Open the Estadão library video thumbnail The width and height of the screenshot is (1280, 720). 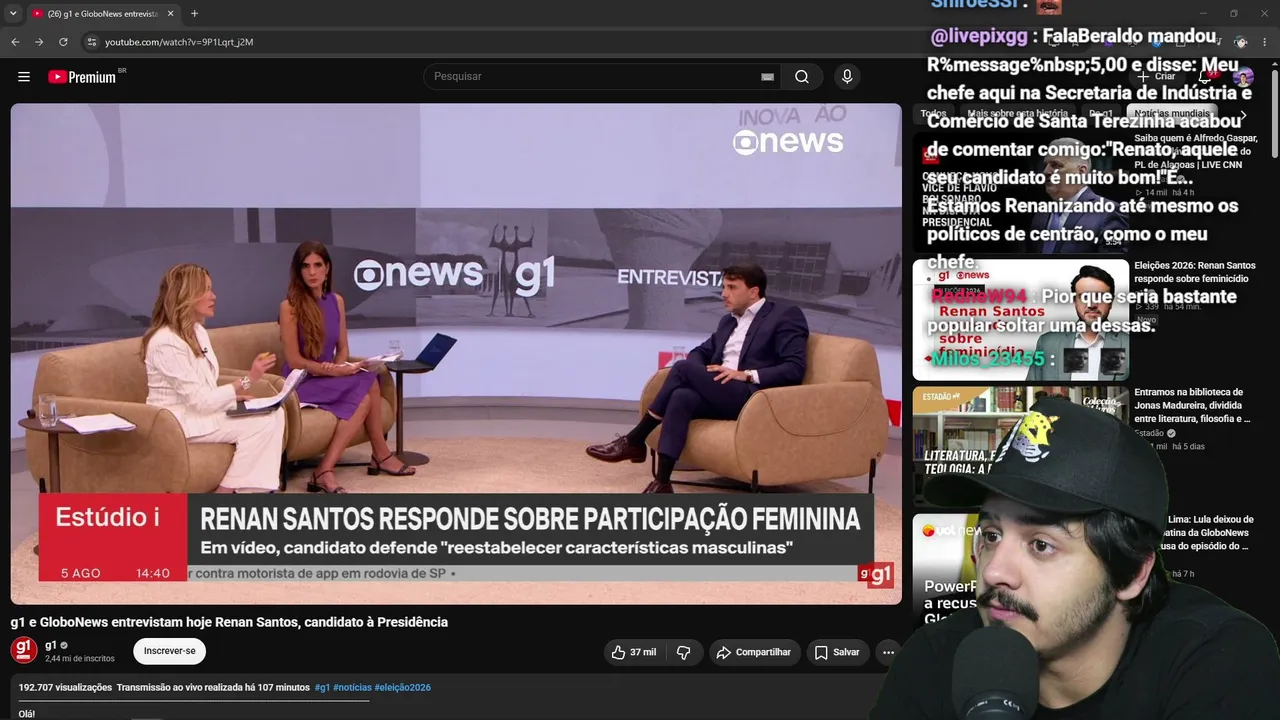coord(1021,447)
